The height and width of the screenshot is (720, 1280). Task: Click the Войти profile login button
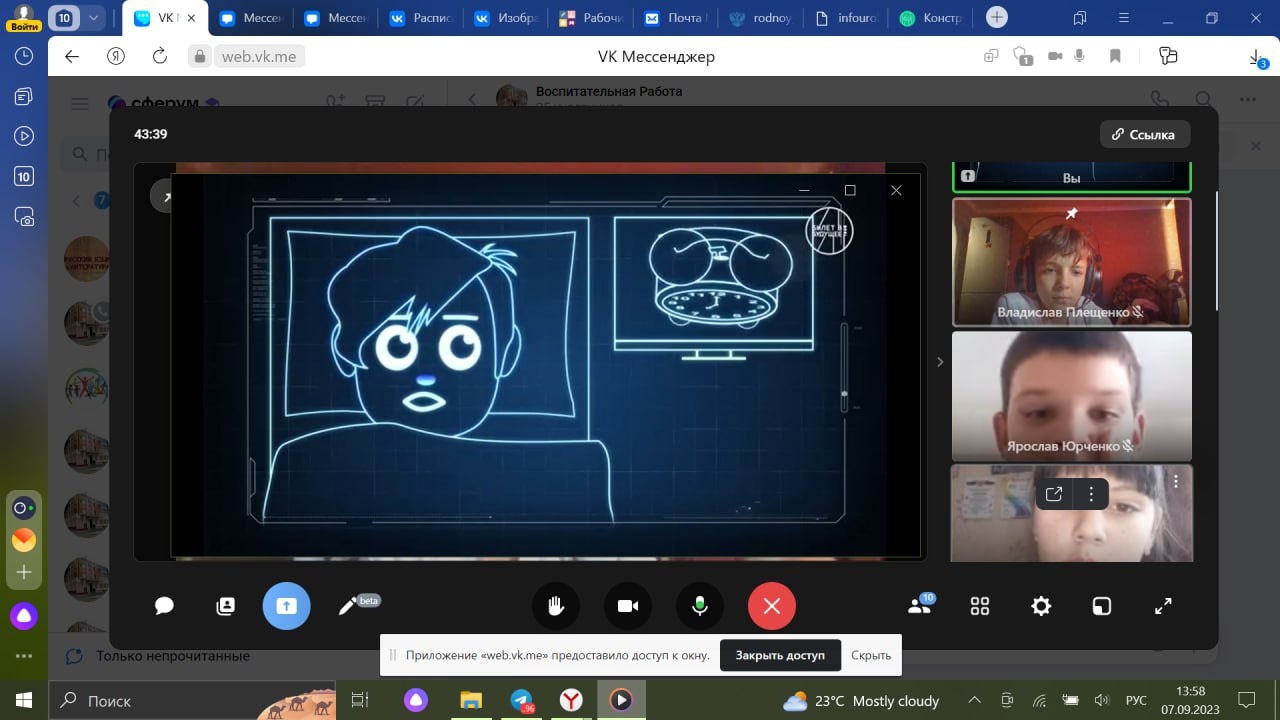(x=23, y=17)
